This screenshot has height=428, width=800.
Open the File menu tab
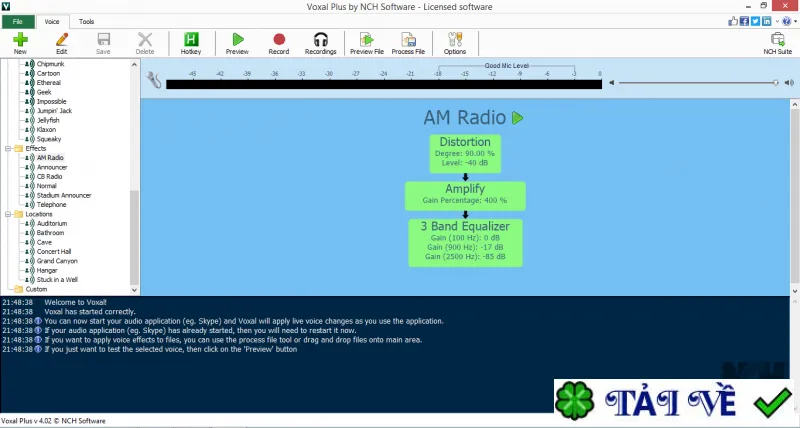coord(18,21)
